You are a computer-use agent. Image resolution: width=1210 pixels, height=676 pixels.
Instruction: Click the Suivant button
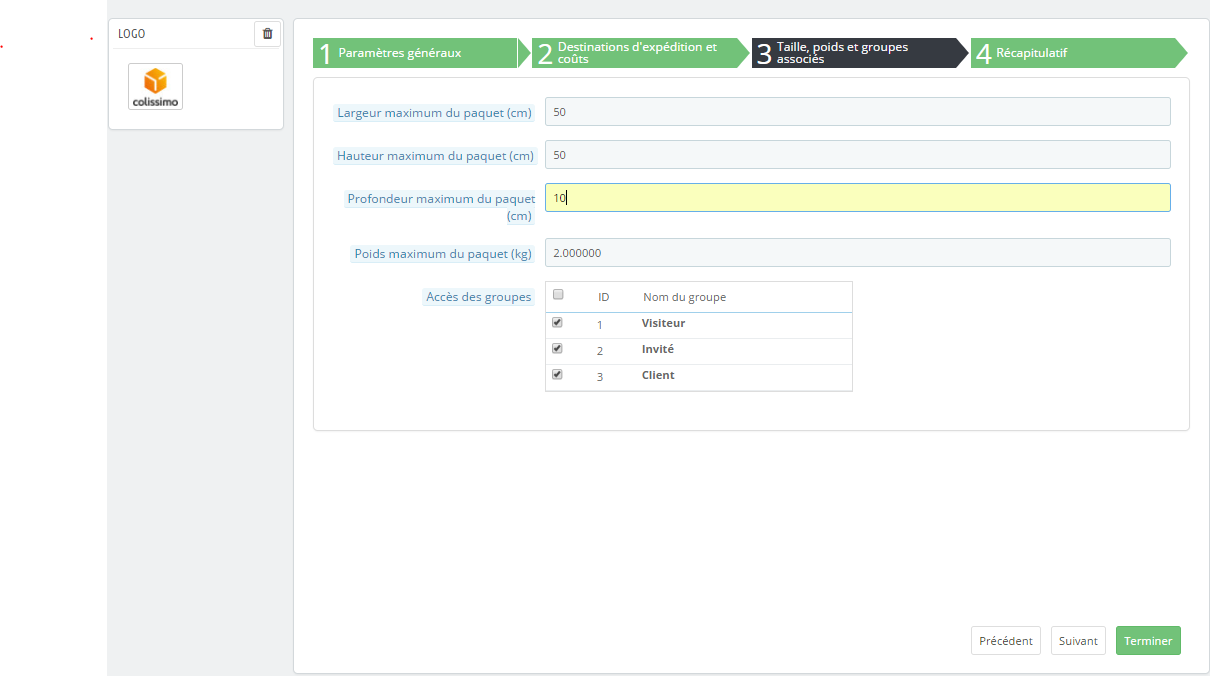click(x=1078, y=641)
